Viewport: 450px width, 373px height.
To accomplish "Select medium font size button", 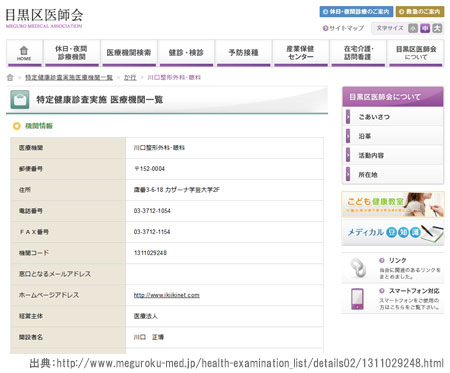I will 425,28.
